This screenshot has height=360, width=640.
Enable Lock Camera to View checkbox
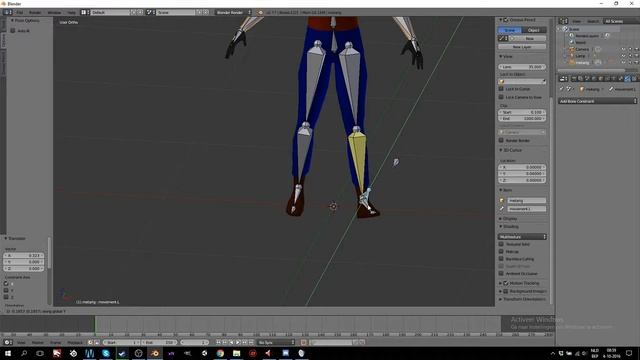click(x=501, y=97)
